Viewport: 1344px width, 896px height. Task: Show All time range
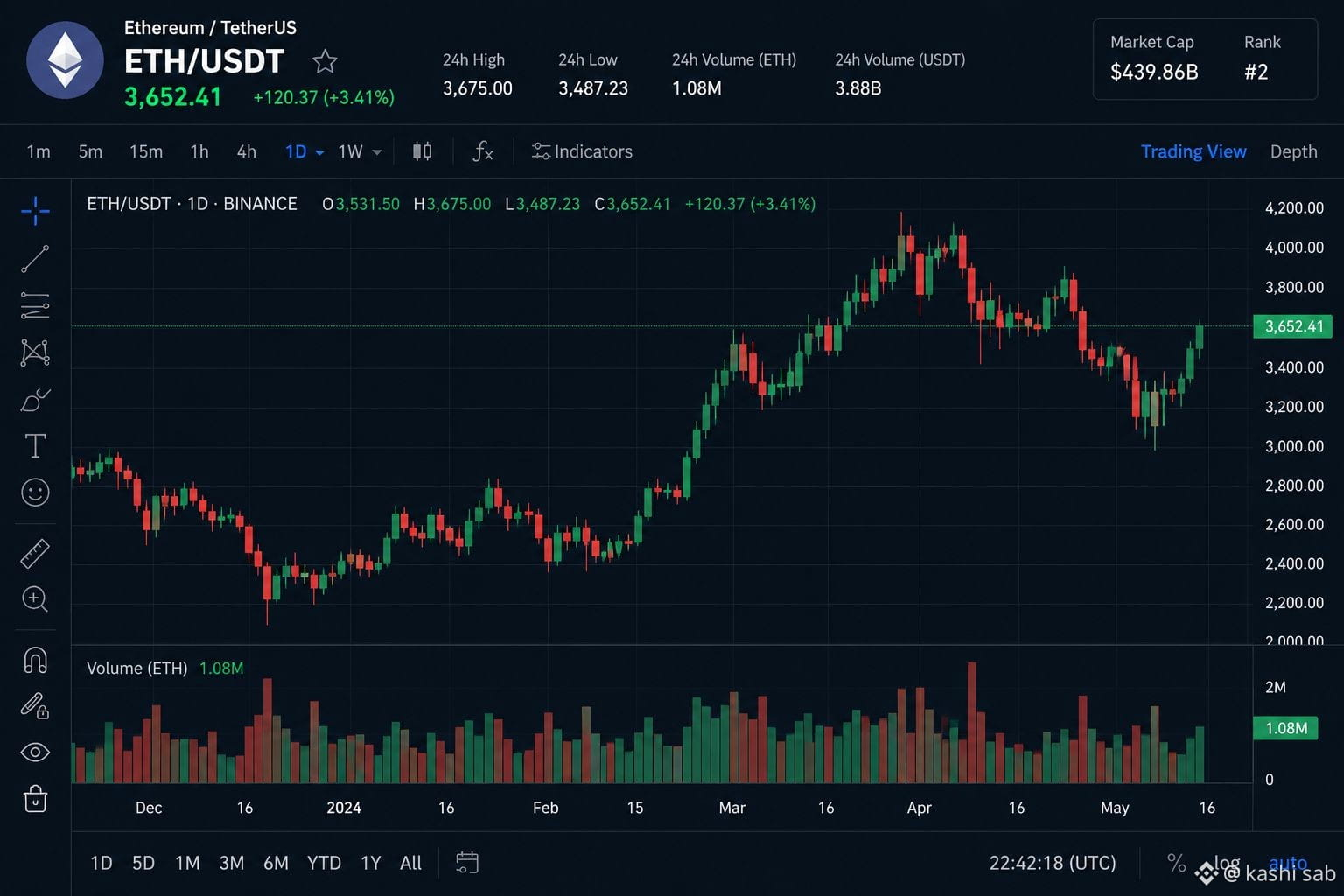click(x=410, y=863)
